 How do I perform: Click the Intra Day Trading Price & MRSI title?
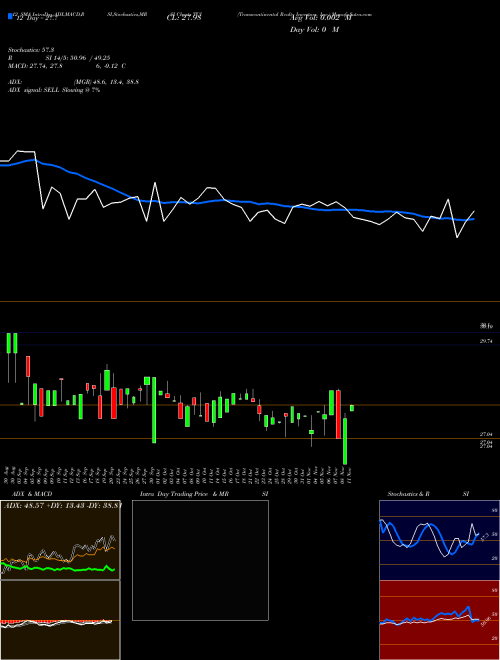pos(204,494)
